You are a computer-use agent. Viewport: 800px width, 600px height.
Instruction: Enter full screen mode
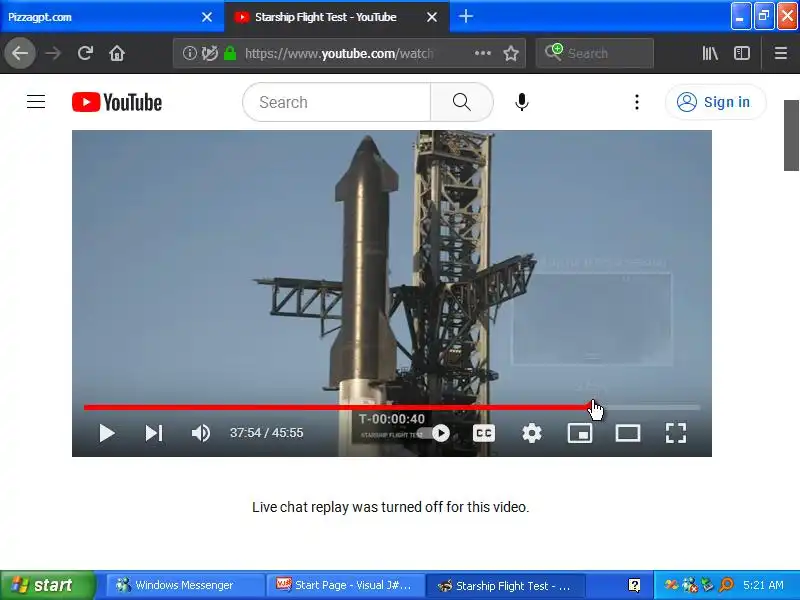(x=676, y=433)
